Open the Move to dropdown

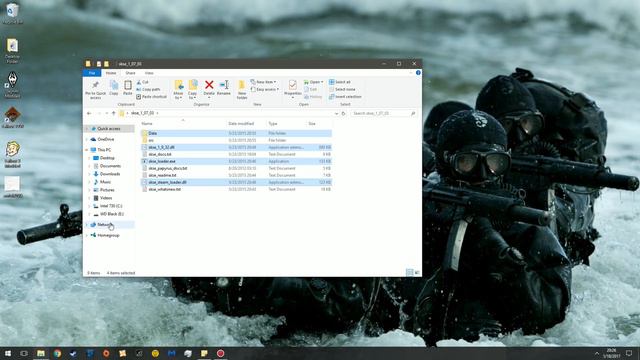[178, 90]
